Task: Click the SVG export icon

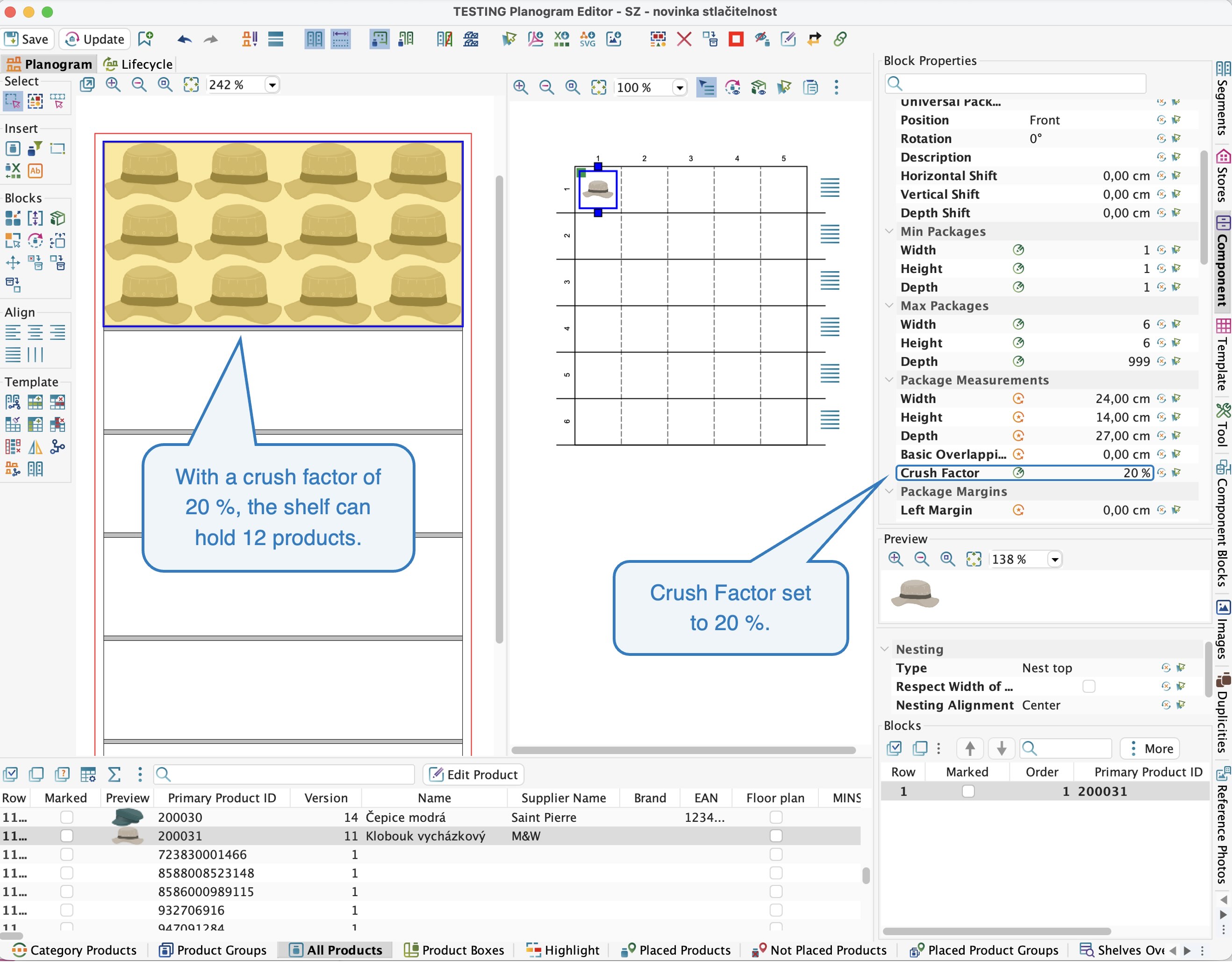Action: tap(587, 39)
